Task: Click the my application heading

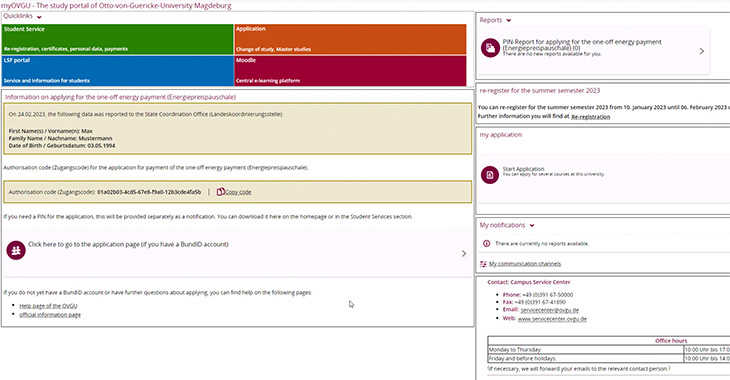Action: click(x=500, y=135)
